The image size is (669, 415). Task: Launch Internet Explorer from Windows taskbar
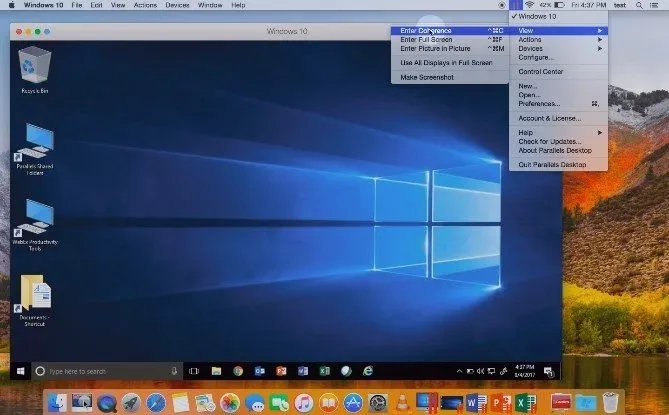(x=368, y=371)
